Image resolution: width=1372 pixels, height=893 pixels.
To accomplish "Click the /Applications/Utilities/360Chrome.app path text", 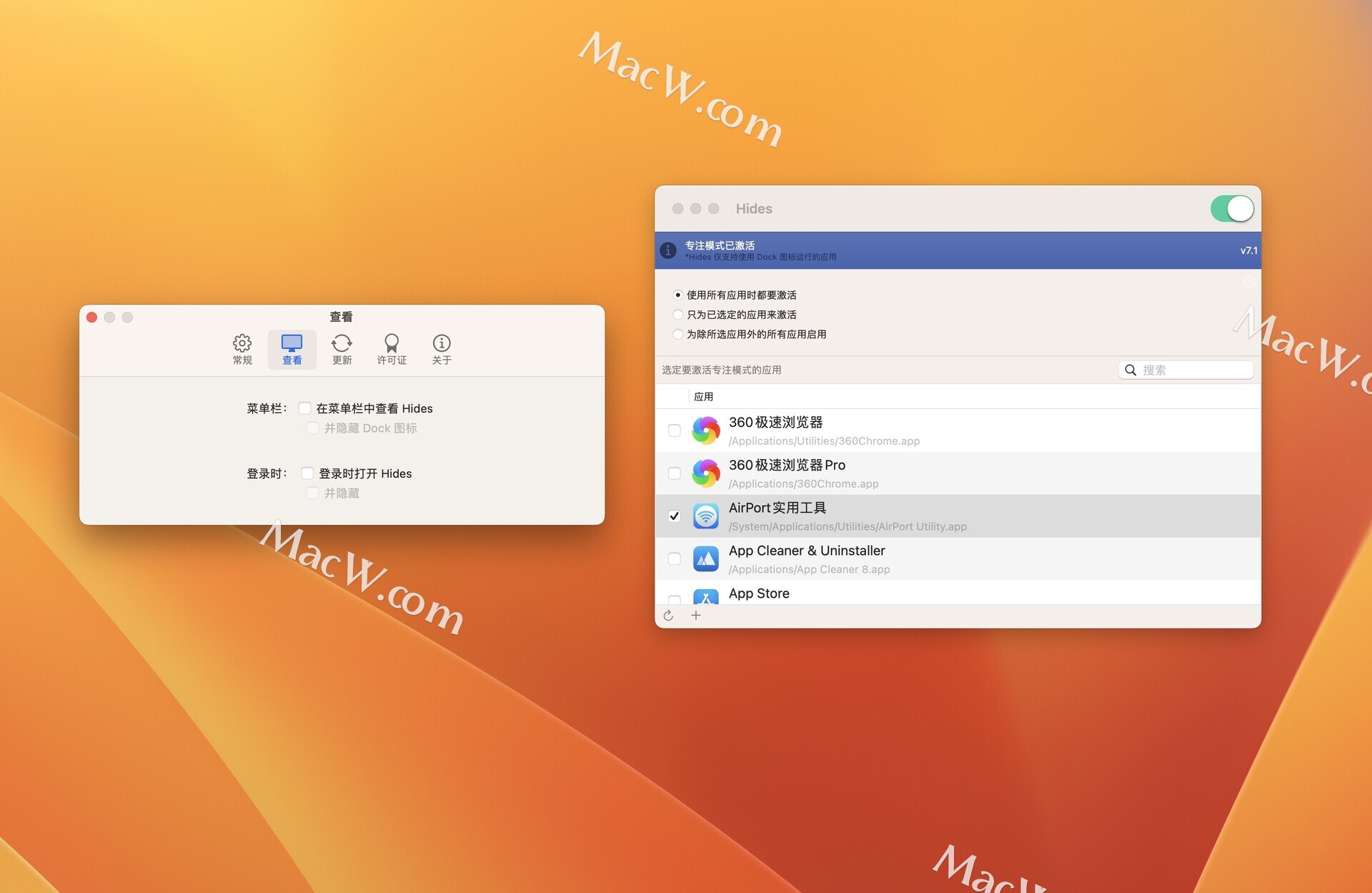I will [824, 441].
